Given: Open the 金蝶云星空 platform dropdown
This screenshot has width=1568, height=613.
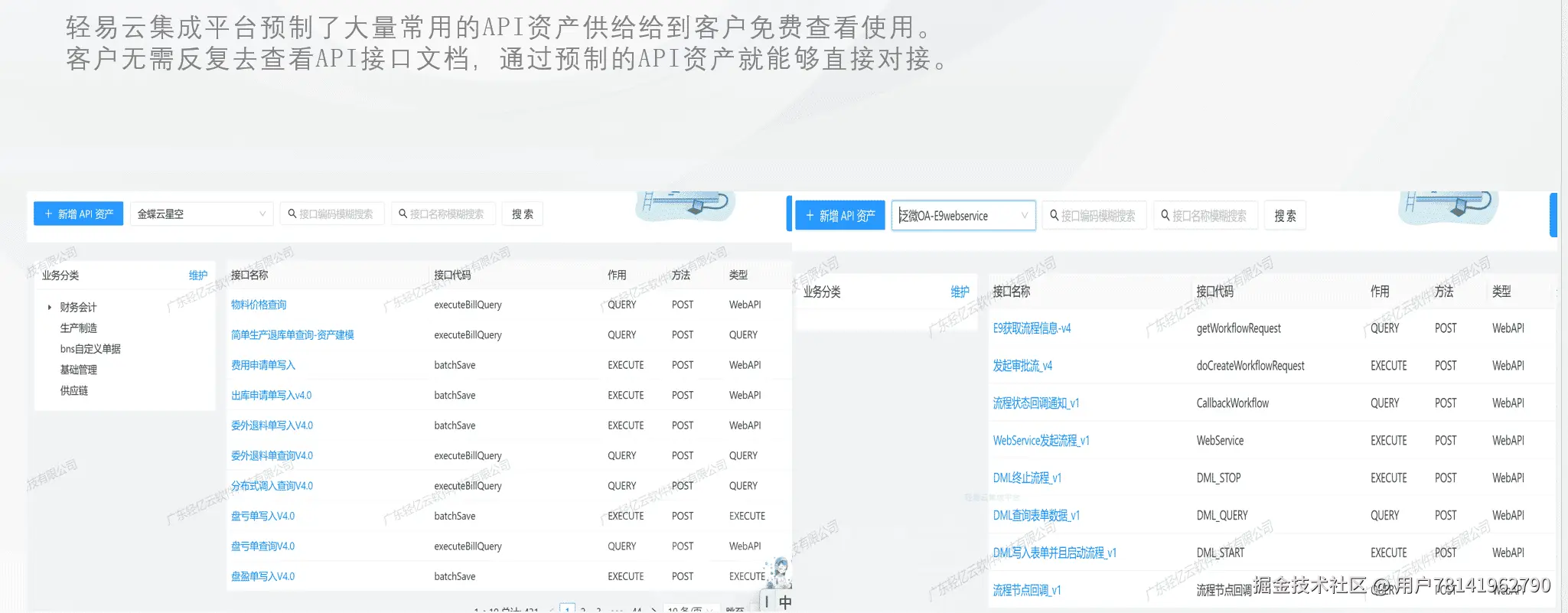Looking at the screenshot, I should 202,214.
